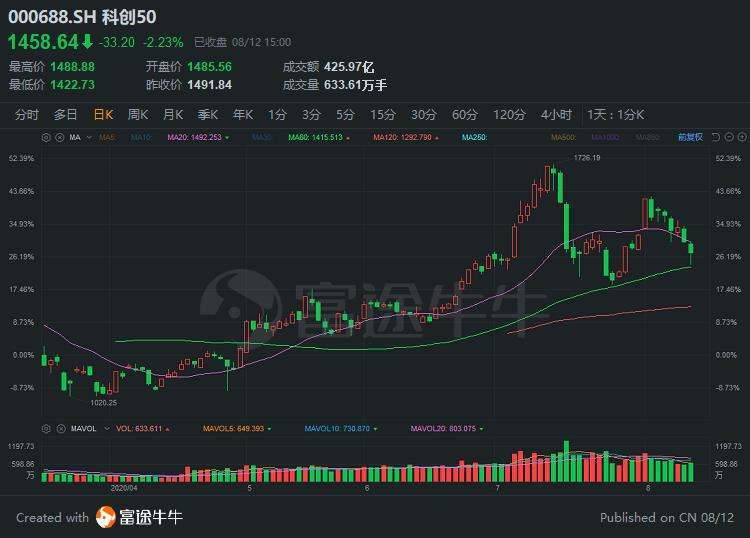The image size is (750, 538).
Task: Open MA indicator settings gear
Action: click(x=45, y=136)
